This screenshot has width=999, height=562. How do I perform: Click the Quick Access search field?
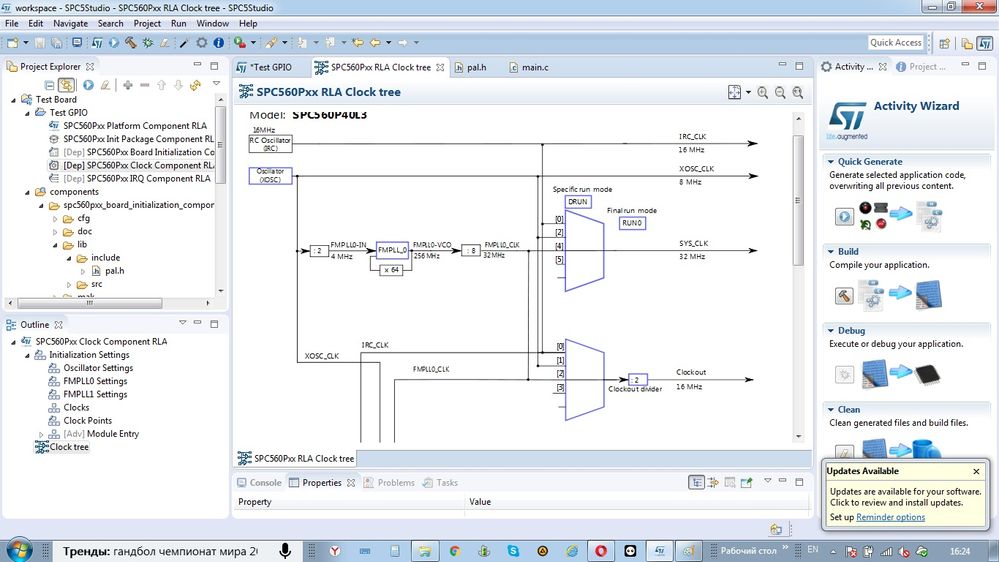click(895, 43)
